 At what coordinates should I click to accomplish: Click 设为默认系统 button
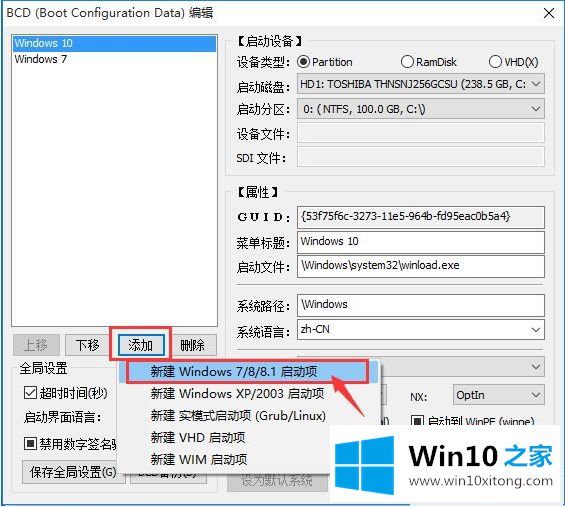[277, 481]
